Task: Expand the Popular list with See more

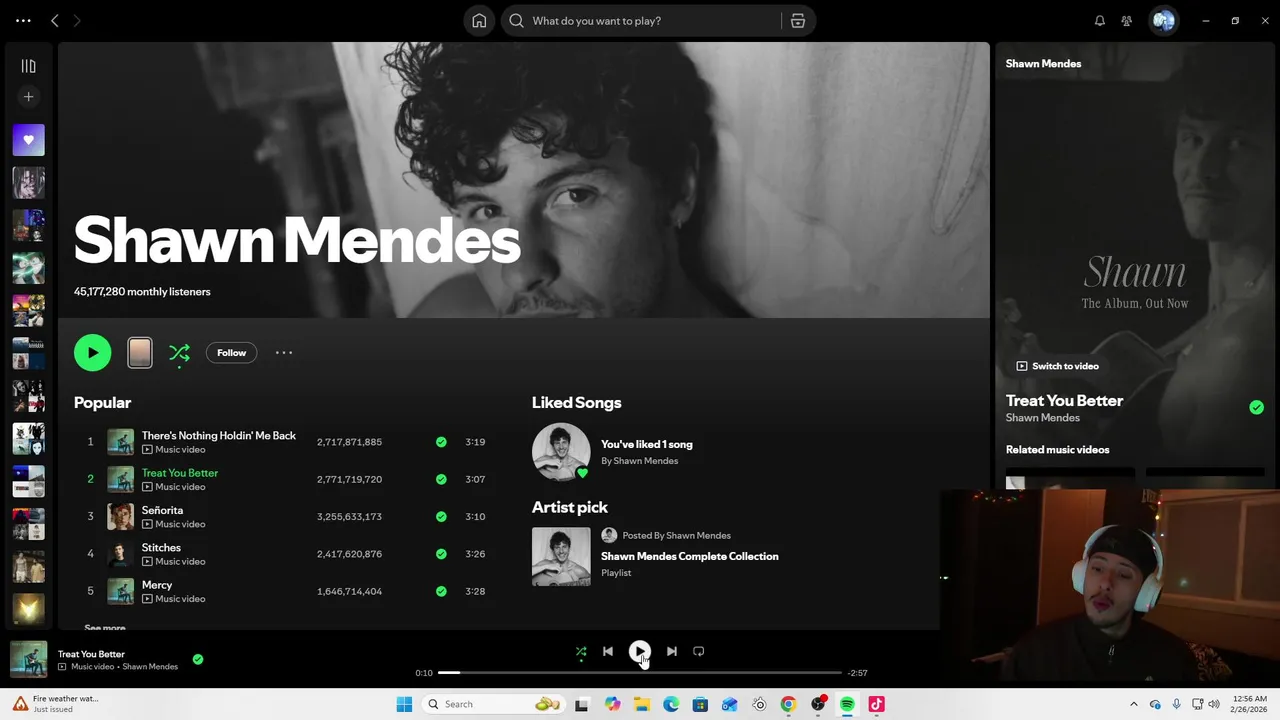Action: 105,628
